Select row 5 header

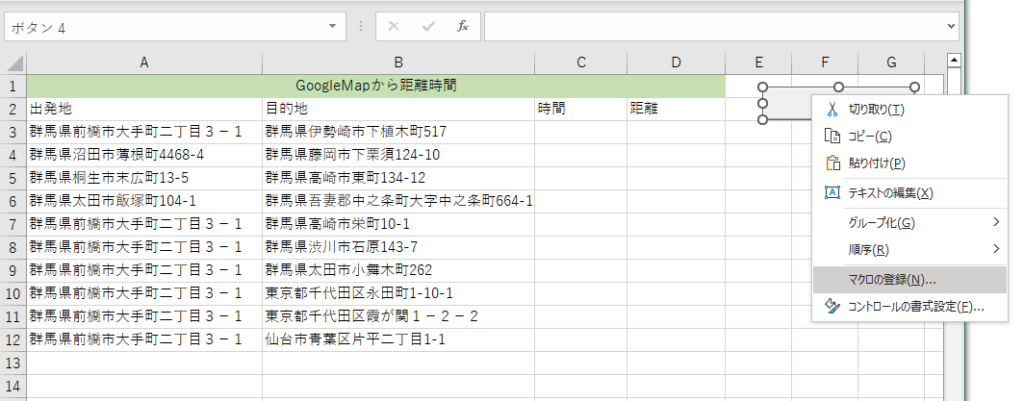[x=14, y=178]
